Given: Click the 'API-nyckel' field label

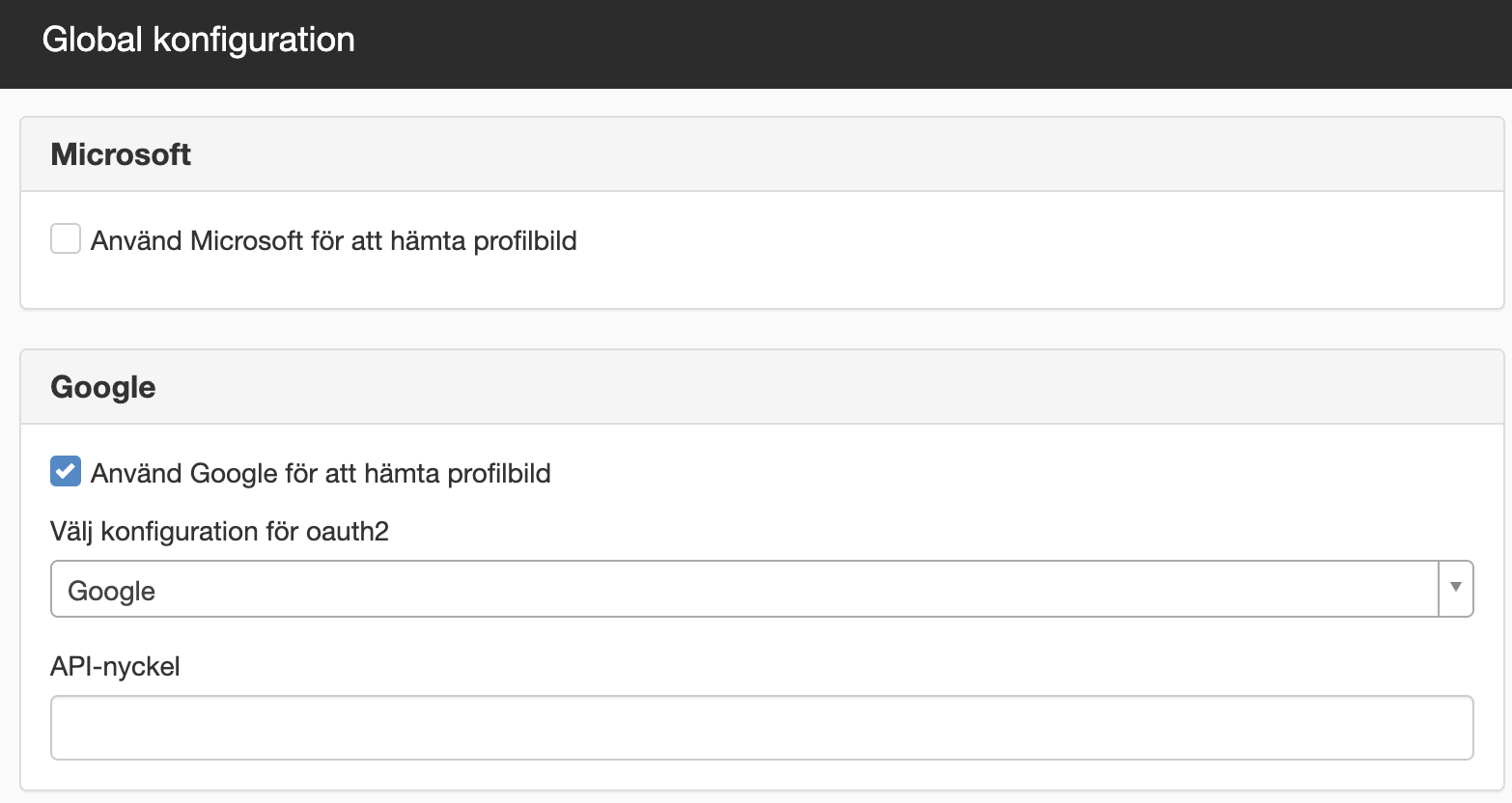Looking at the screenshot, I should [115, 667].
